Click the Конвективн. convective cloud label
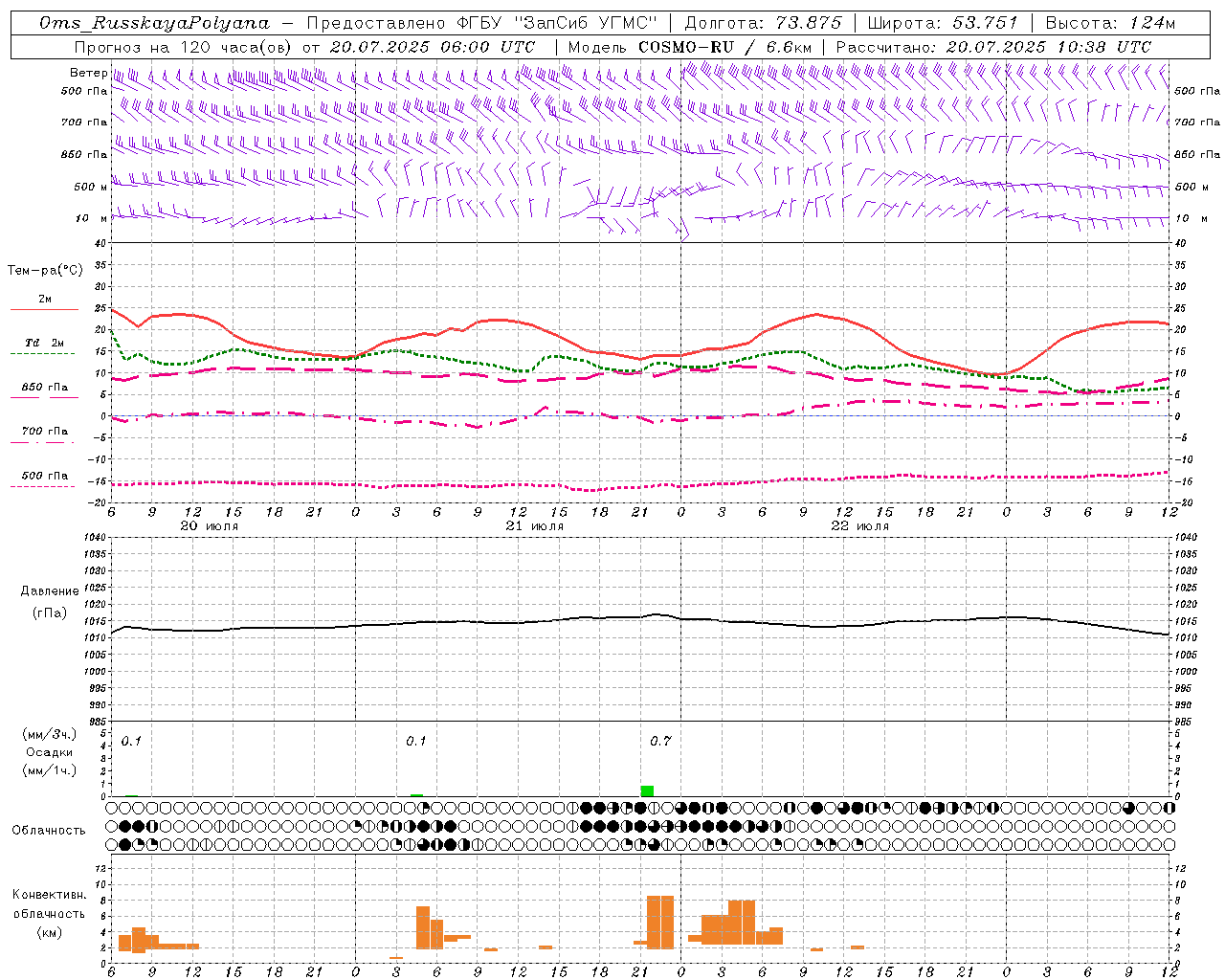Viewport: 1225px width, 980px height. 50,894
